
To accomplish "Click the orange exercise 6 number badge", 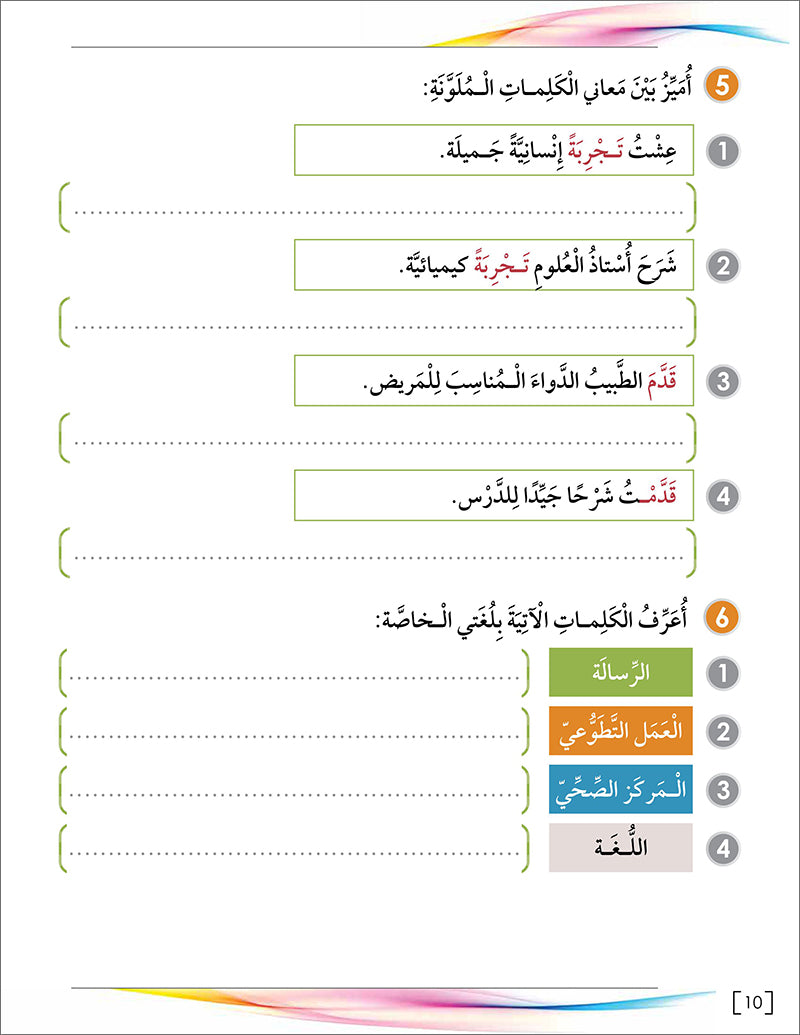I will click(723, 619).
